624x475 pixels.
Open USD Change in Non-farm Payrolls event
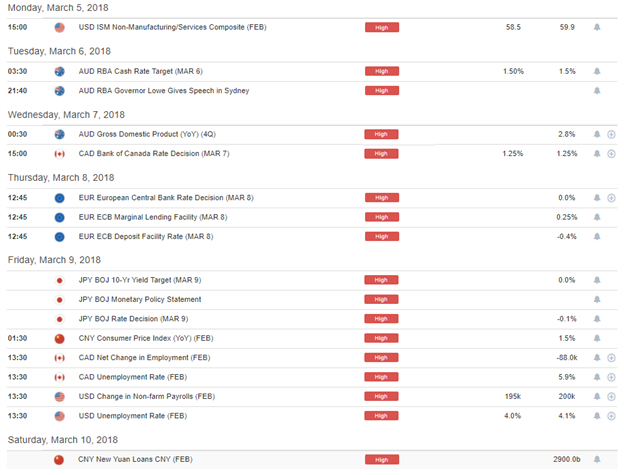(147, 396)
